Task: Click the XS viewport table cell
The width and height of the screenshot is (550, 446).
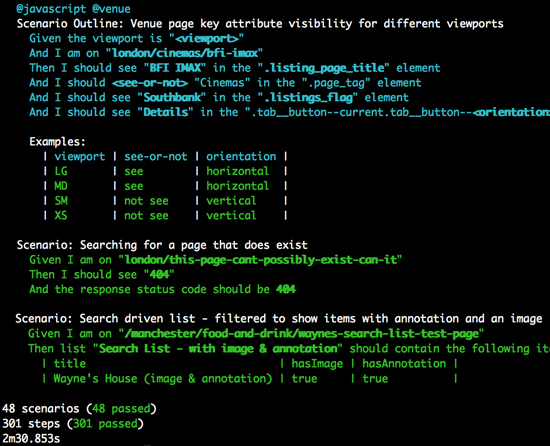Action: tap(61, 215)
